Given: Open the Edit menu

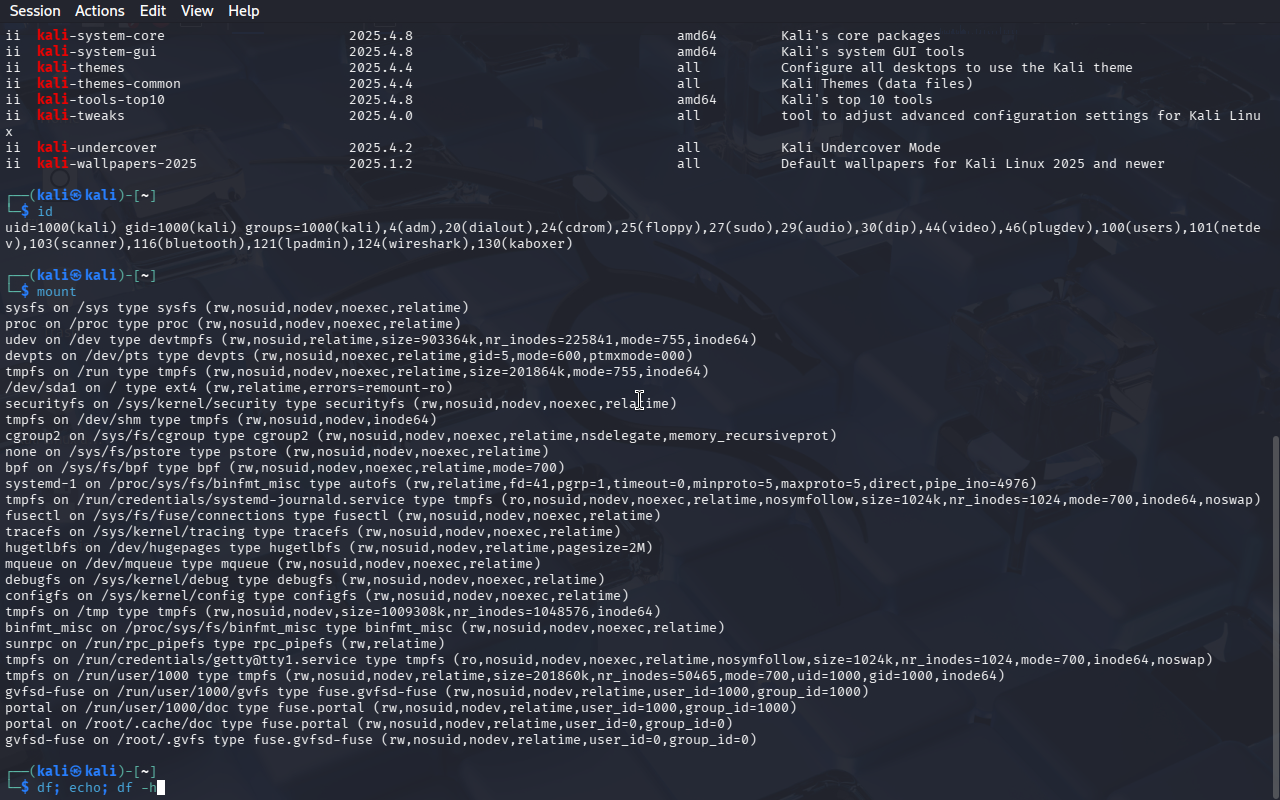Looking at the screenshot, I should (x=153, y=11).
